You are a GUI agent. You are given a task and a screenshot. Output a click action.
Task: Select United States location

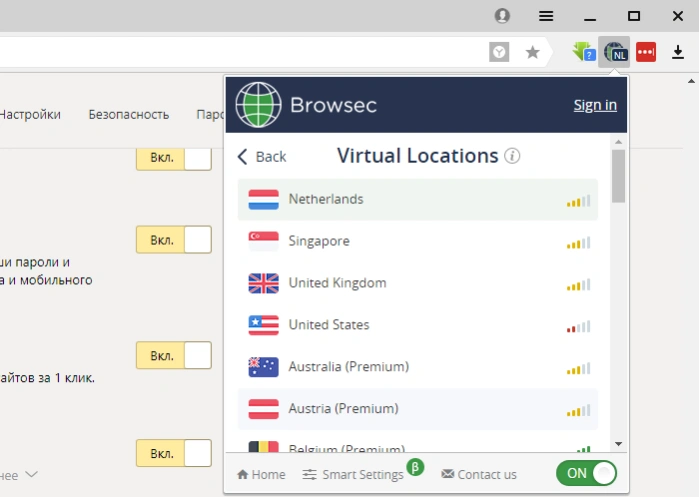click(417, 325)
